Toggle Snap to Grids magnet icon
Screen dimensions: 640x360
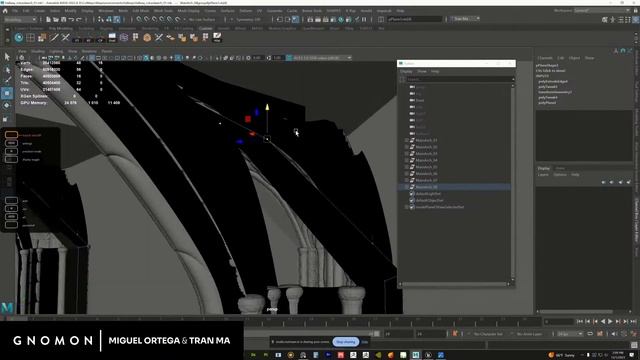pyautogui.click(x=139, y=19)
